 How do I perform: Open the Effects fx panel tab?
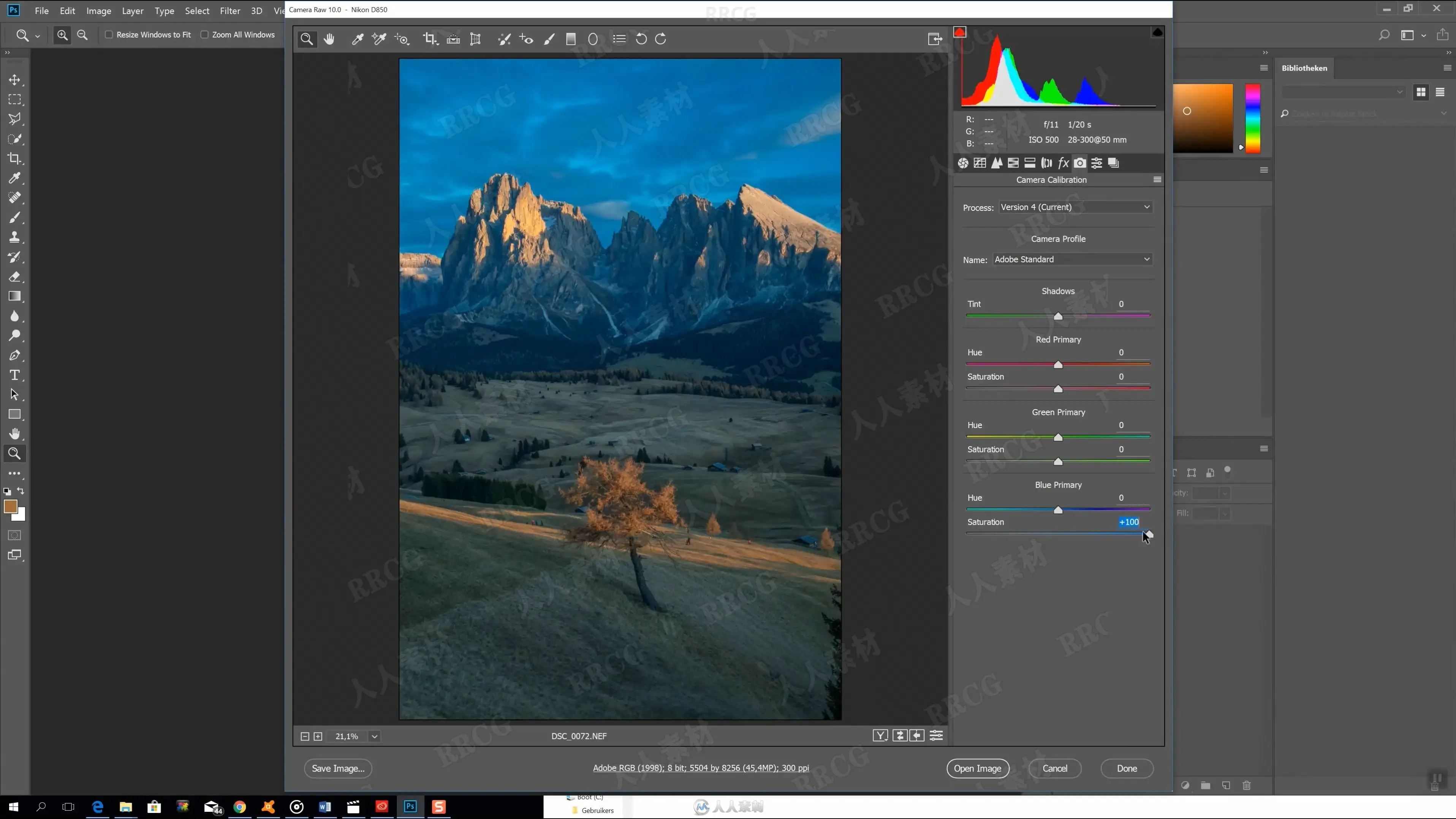(1063, 163)
